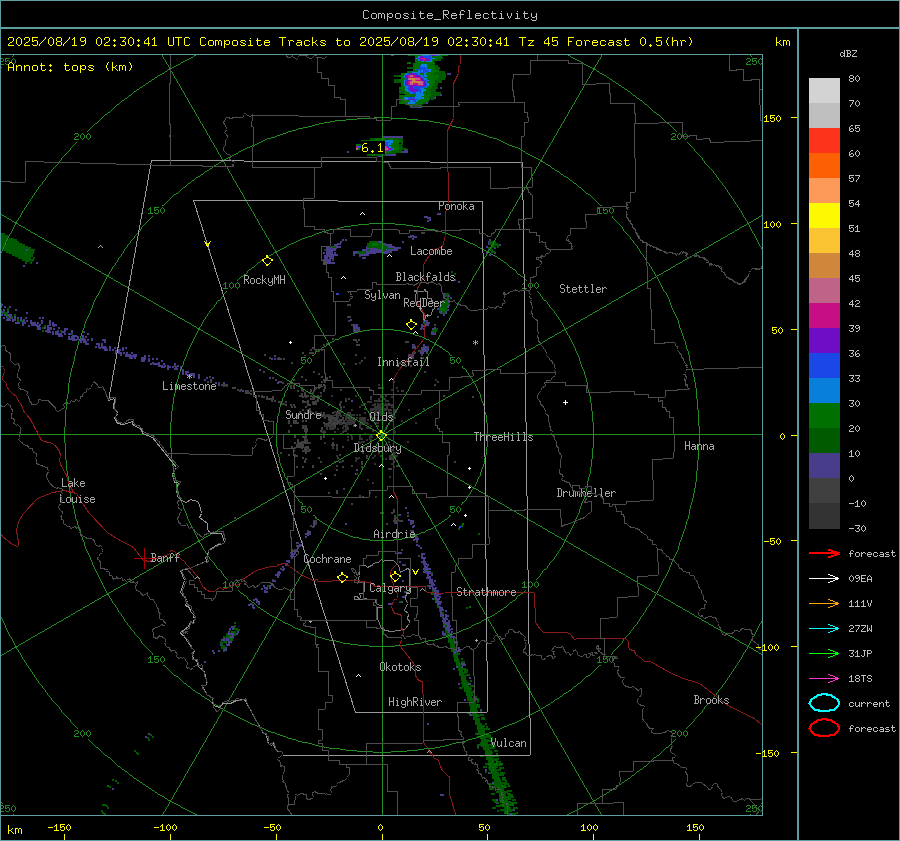Select the cyan 27ZW arrow icon
The image size is (900, 841).
coord(824,629)
